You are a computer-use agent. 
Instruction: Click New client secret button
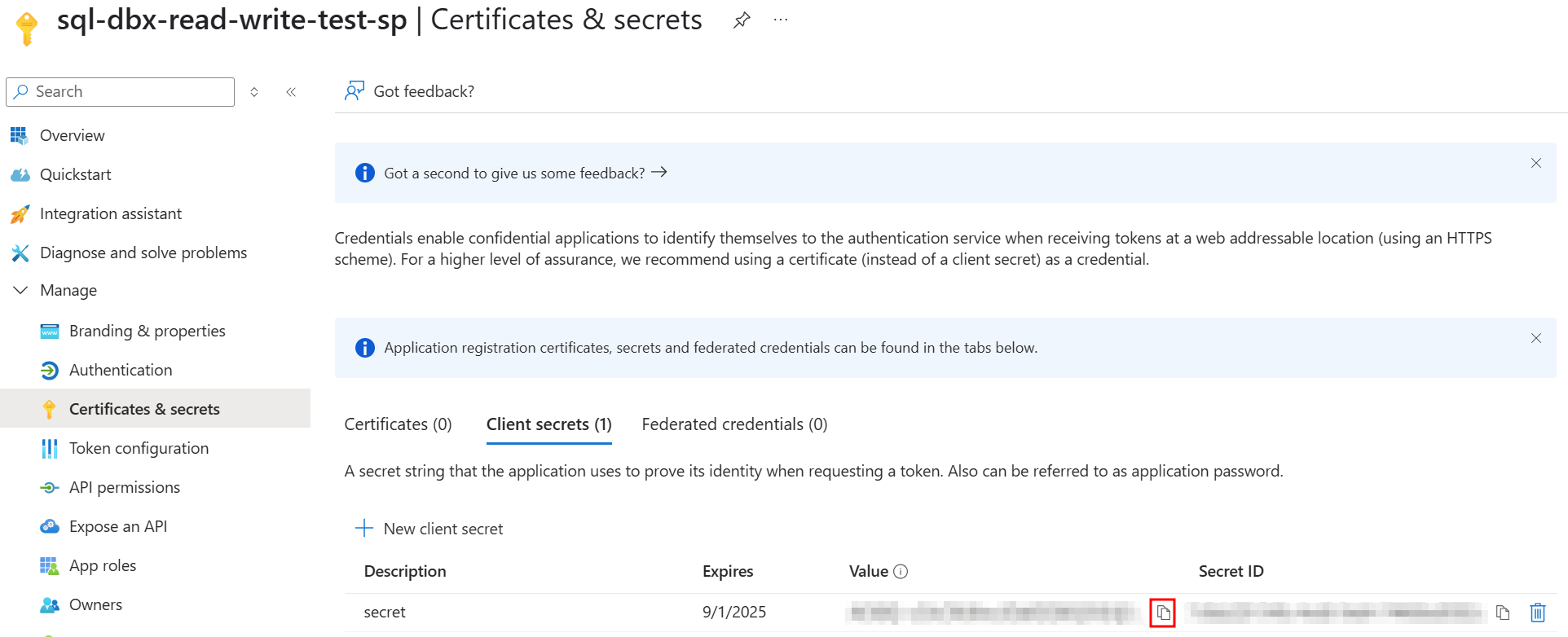(429, 529)
